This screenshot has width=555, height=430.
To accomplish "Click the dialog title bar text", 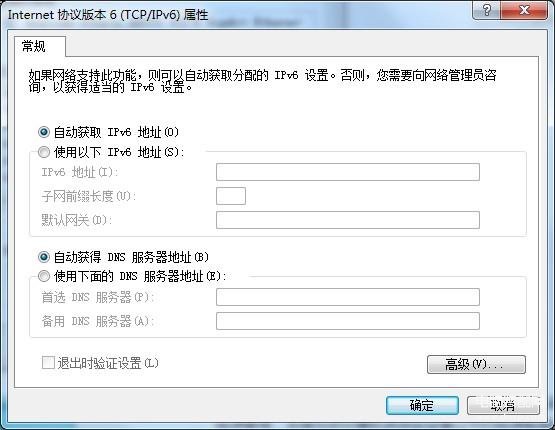I will [108, 15].
